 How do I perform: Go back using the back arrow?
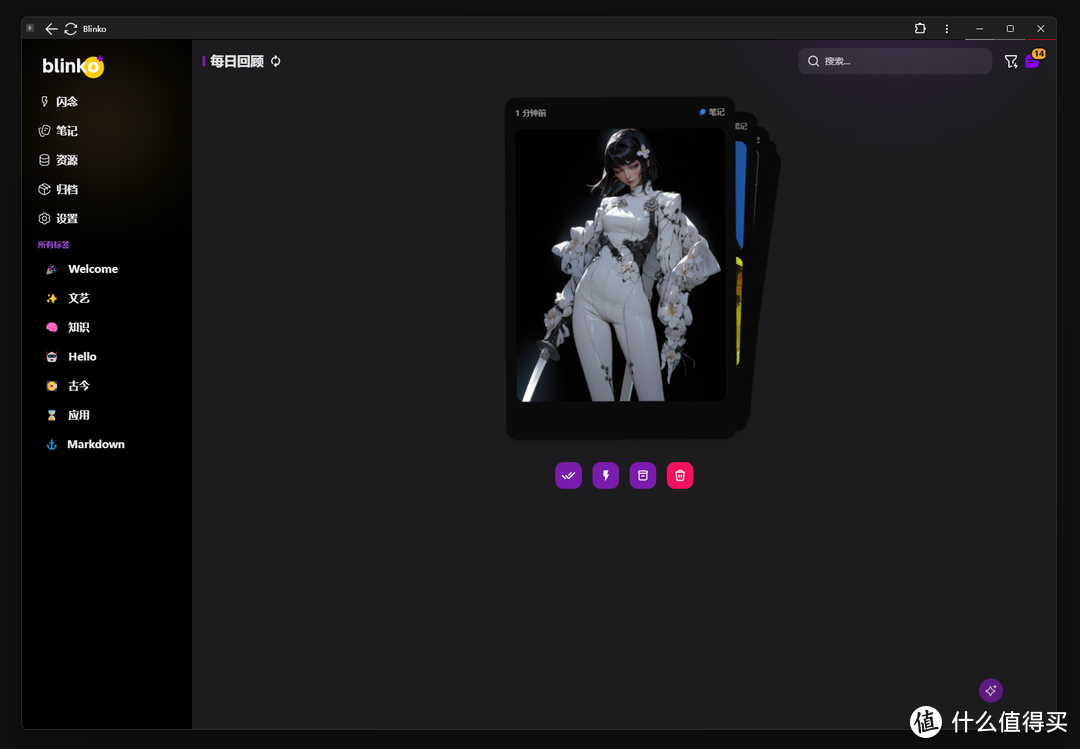point(51,29)
